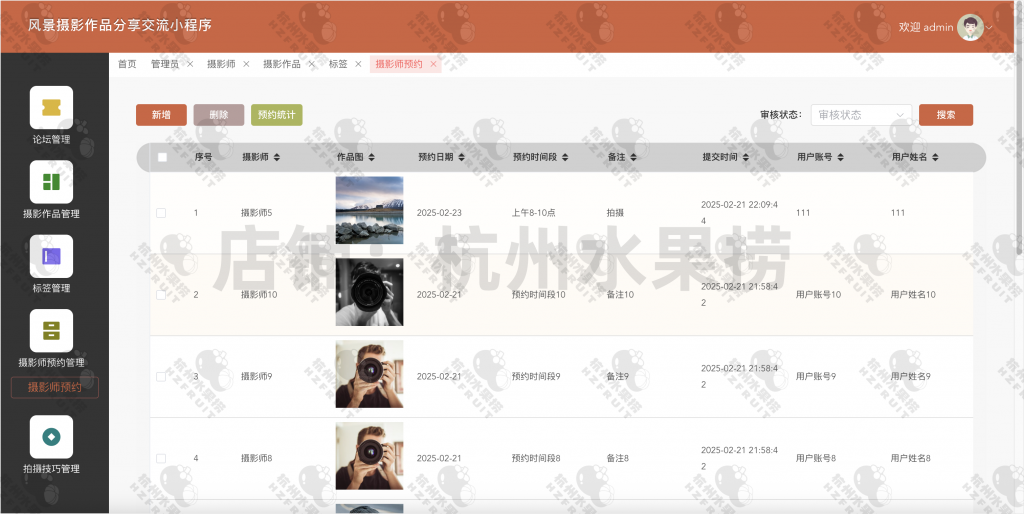
Task: Check the row for 摄影师8
Action: (161, 458)
